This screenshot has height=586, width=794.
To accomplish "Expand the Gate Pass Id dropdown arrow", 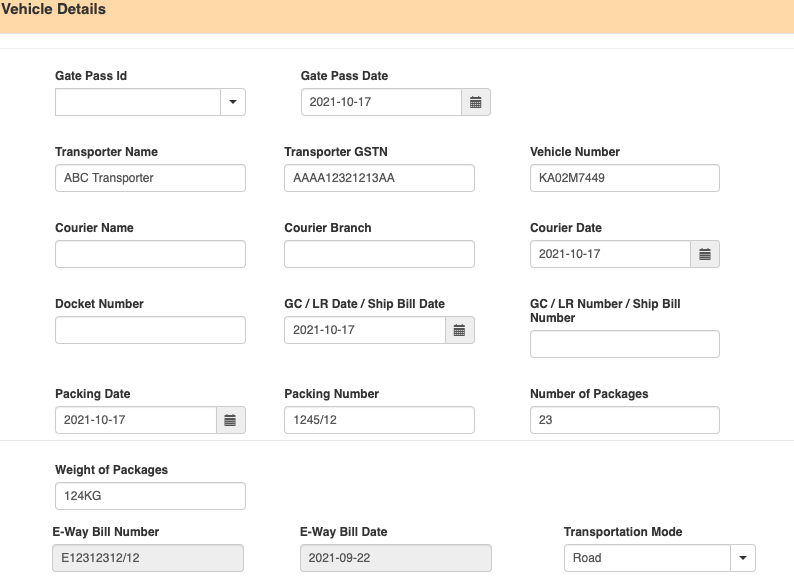I will 233,102.
